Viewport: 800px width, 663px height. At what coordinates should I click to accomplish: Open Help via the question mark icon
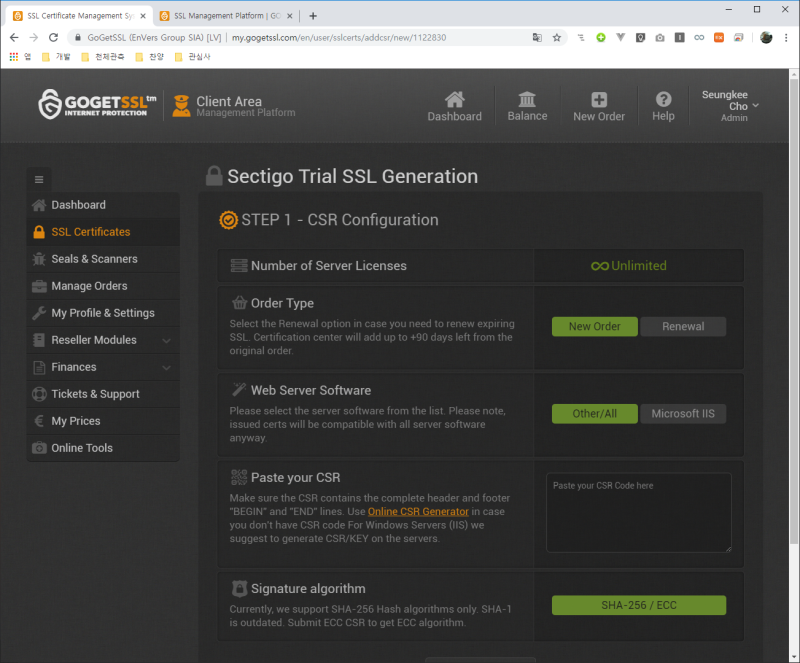point(663,107)
